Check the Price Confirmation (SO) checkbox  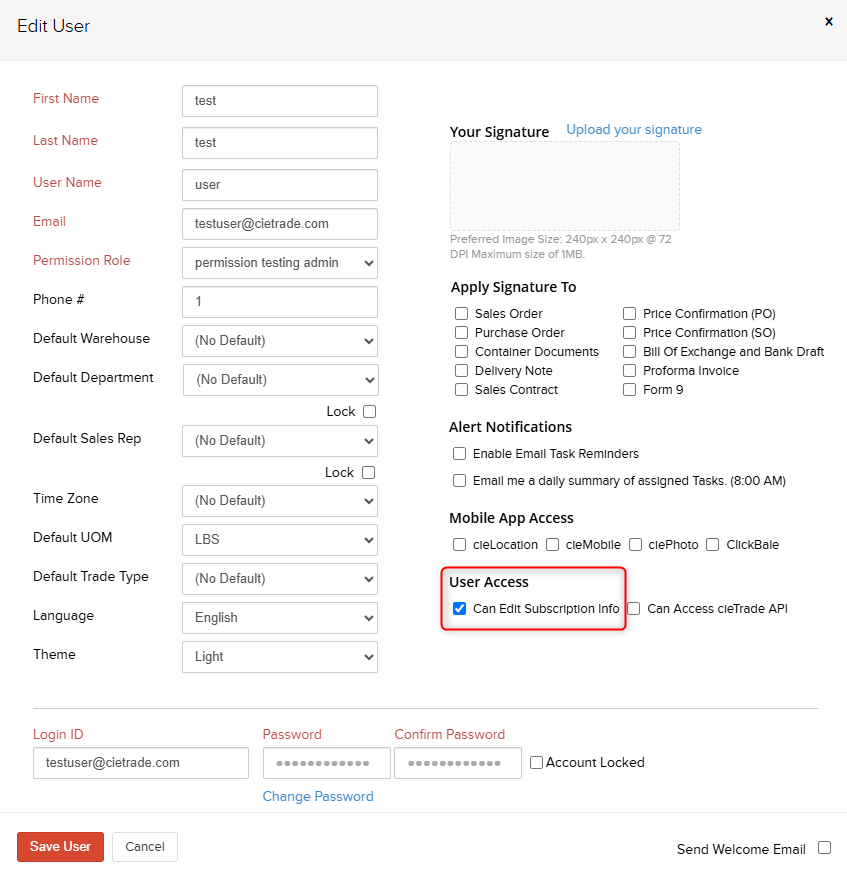tap(629, 333)
